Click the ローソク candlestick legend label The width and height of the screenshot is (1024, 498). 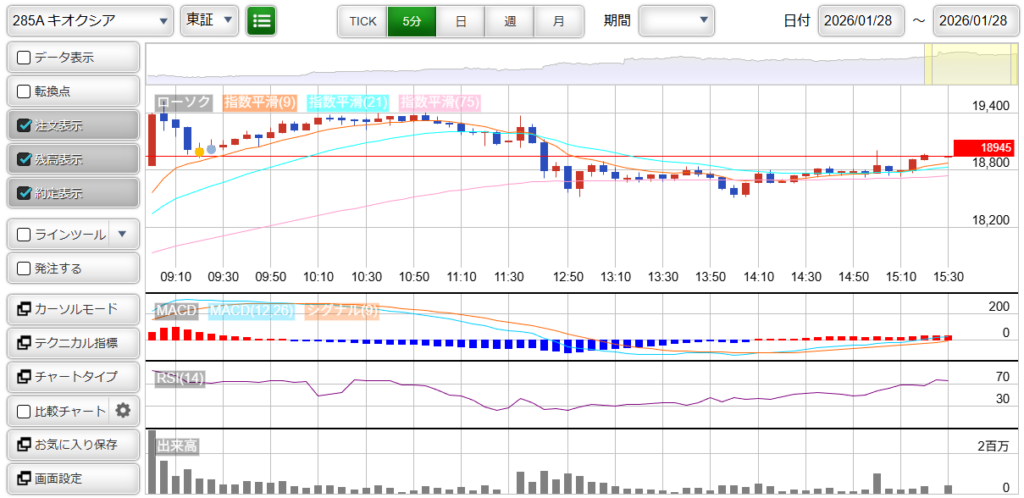point(183,102)
